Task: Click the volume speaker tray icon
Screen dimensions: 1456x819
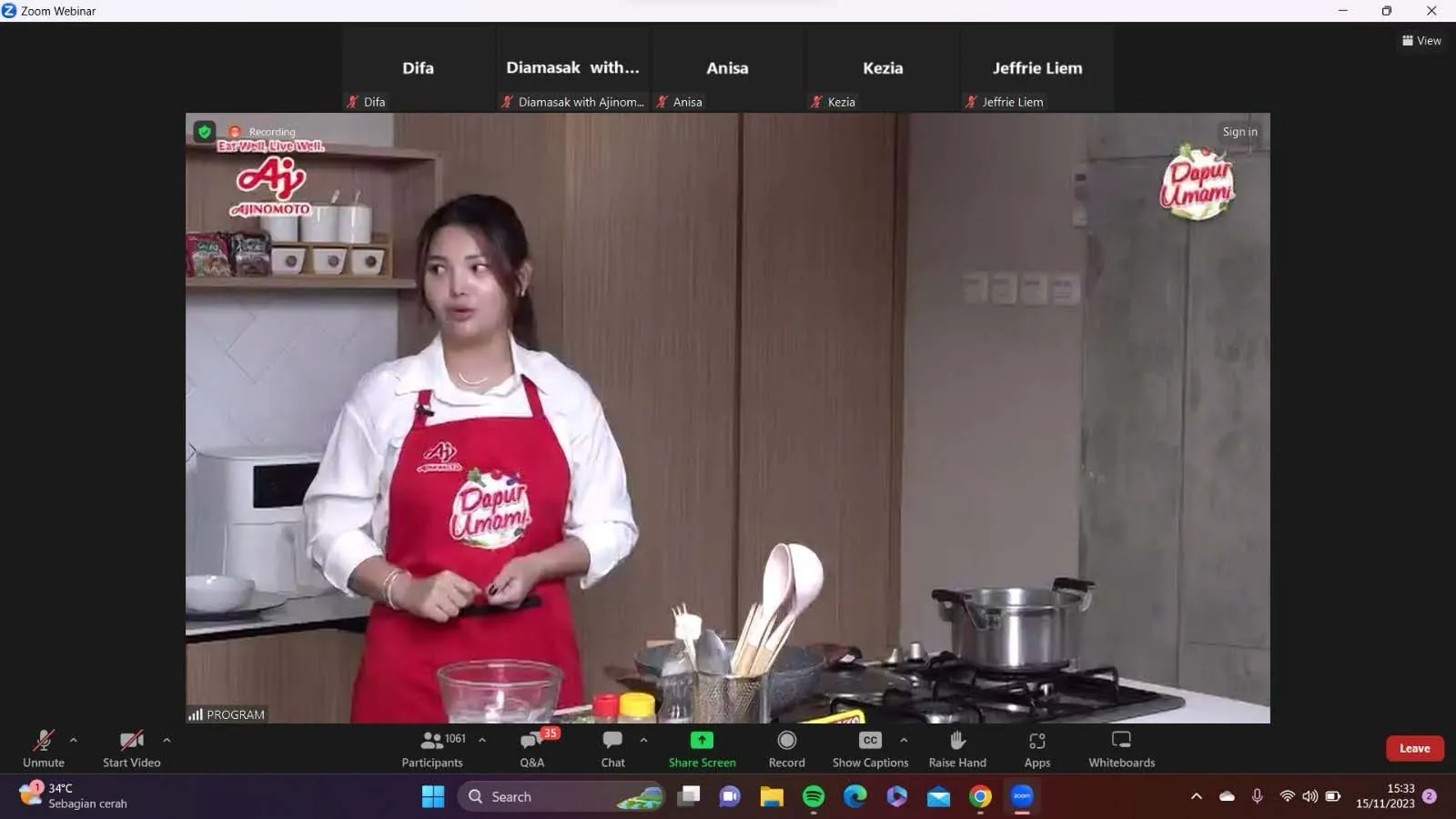Action: click(1309, 796)
